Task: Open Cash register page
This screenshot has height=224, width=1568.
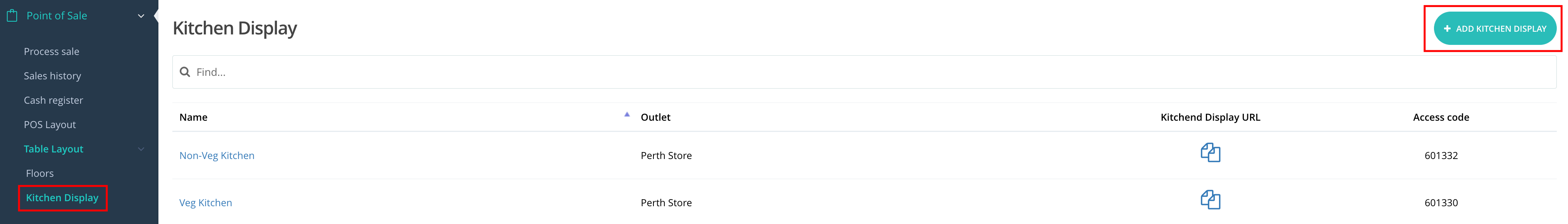Action: click(x=53, y=101)
